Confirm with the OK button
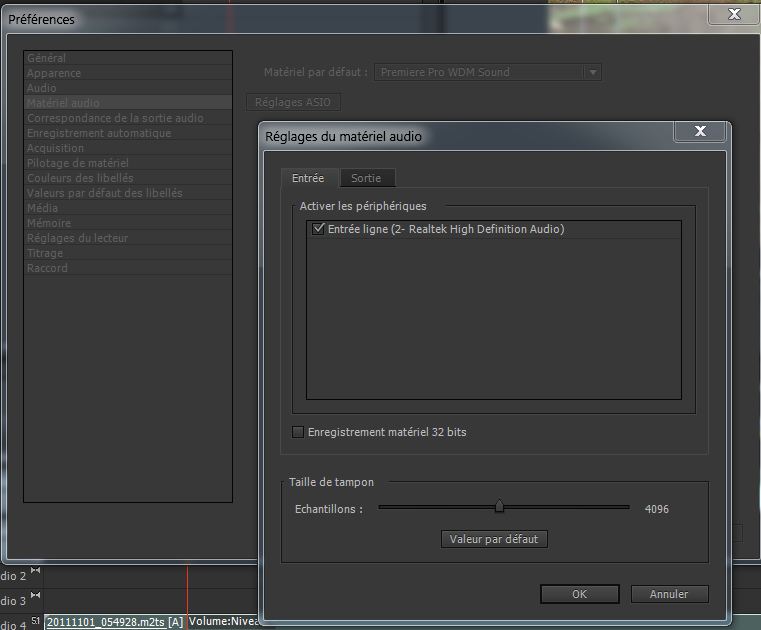The width and height of the screenshot is (761, 630). tap(579, 594)
